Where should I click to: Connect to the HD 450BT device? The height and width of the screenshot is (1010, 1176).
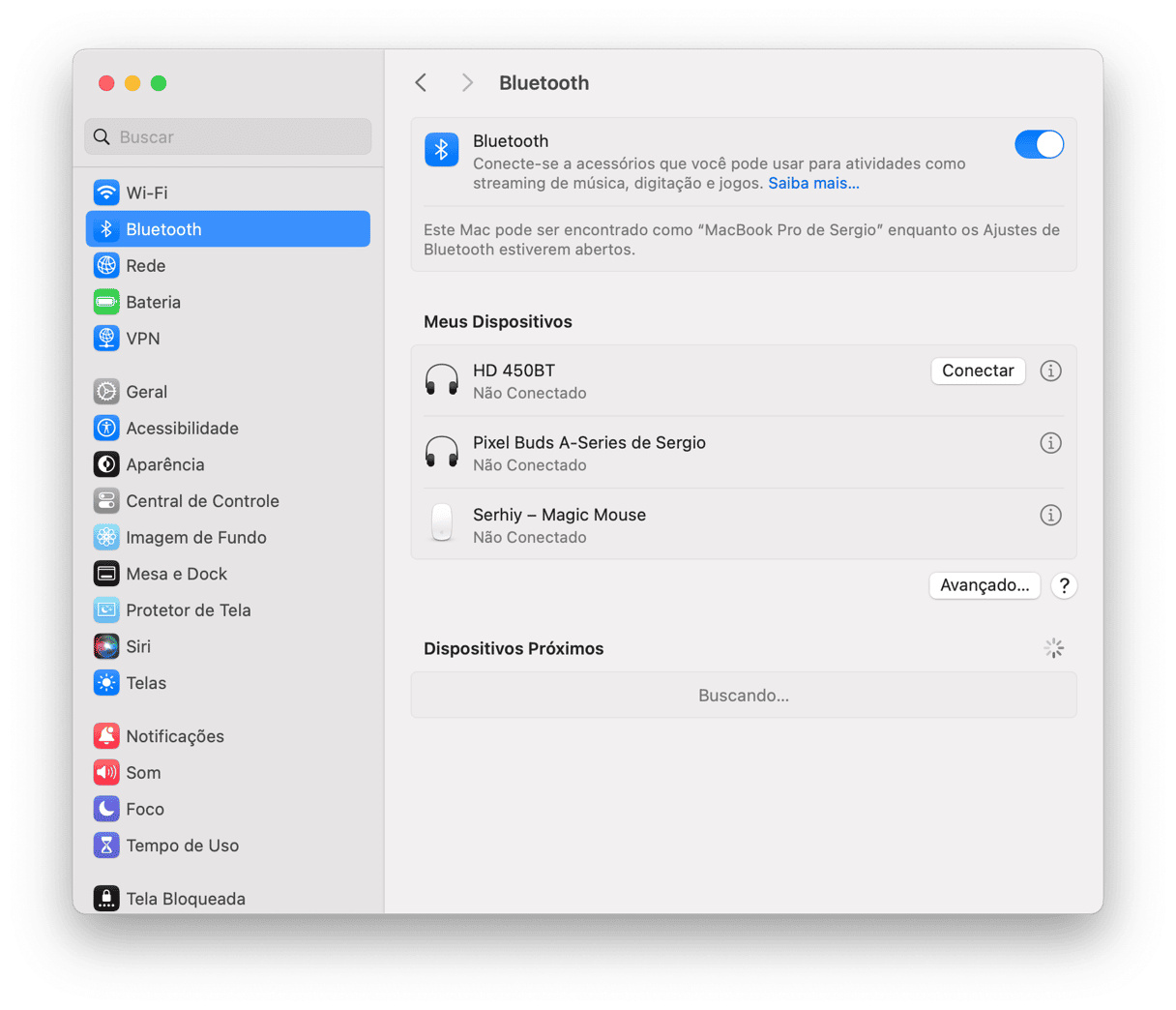pyautogui.click(x=978, y=371)
